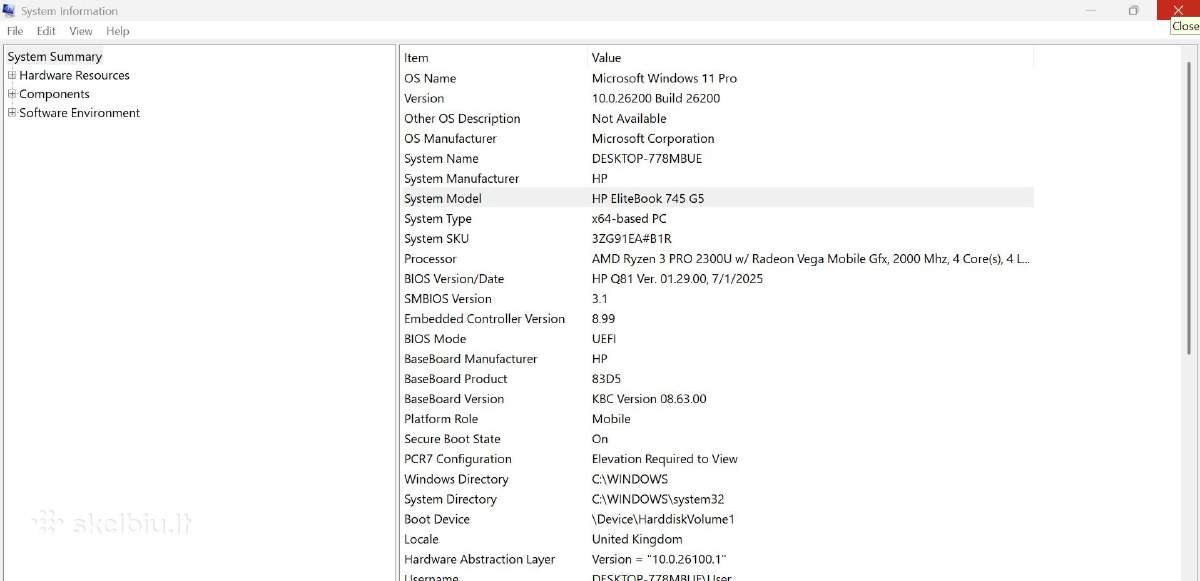This screenshot has height=581, width=1200.
Task: Restore down the window
Action: point(1133,11)
